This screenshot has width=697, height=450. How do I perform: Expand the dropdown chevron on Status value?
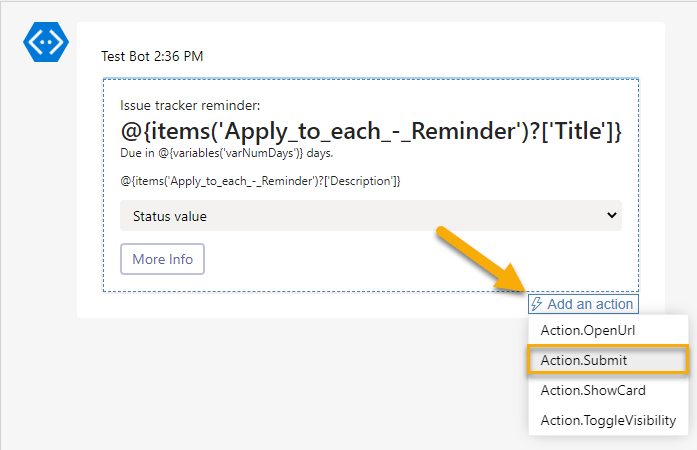[x=612, y=215]
